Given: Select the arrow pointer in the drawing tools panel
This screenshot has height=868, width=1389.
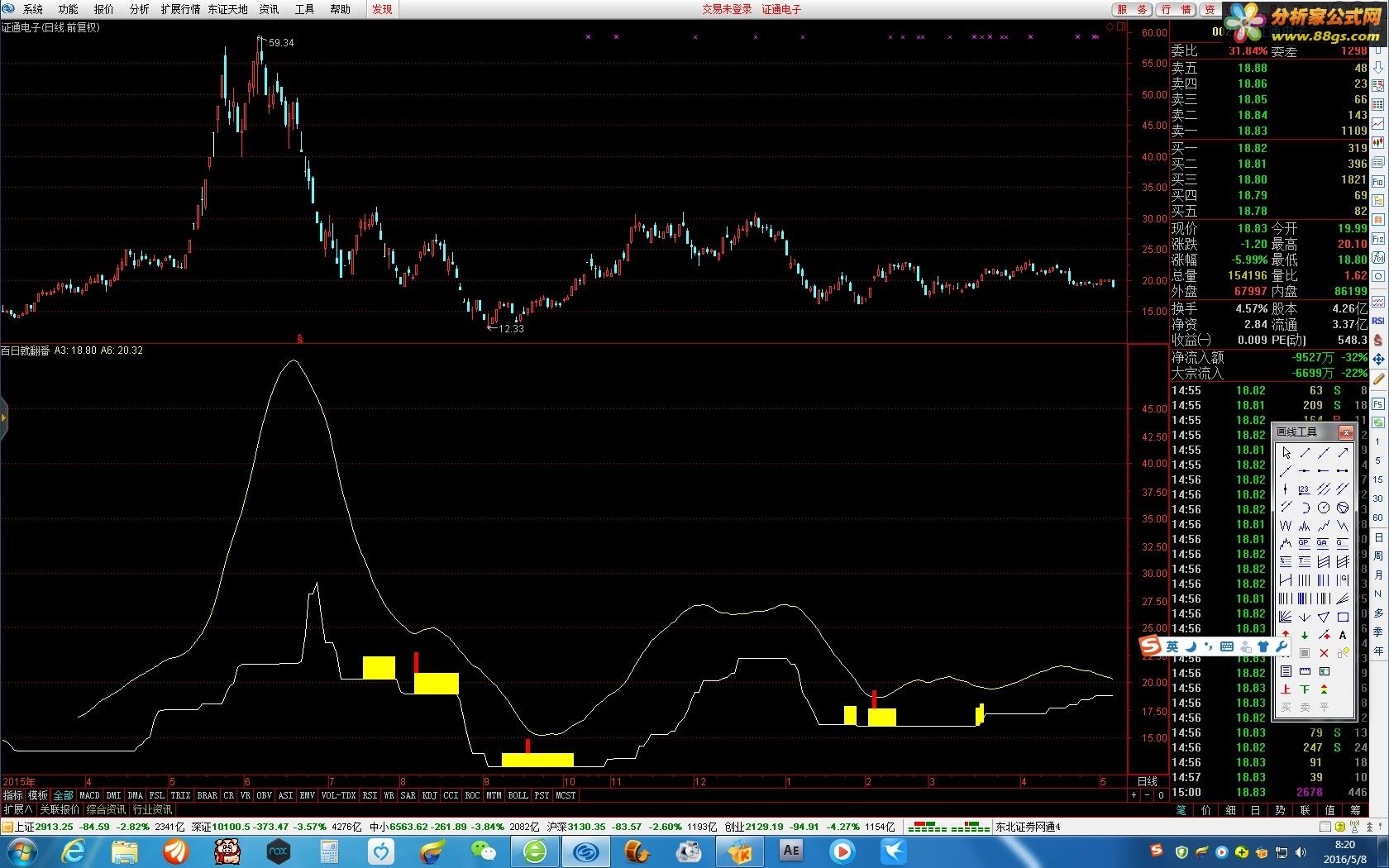Looking at the screenshot, I should click(1286, 452).
